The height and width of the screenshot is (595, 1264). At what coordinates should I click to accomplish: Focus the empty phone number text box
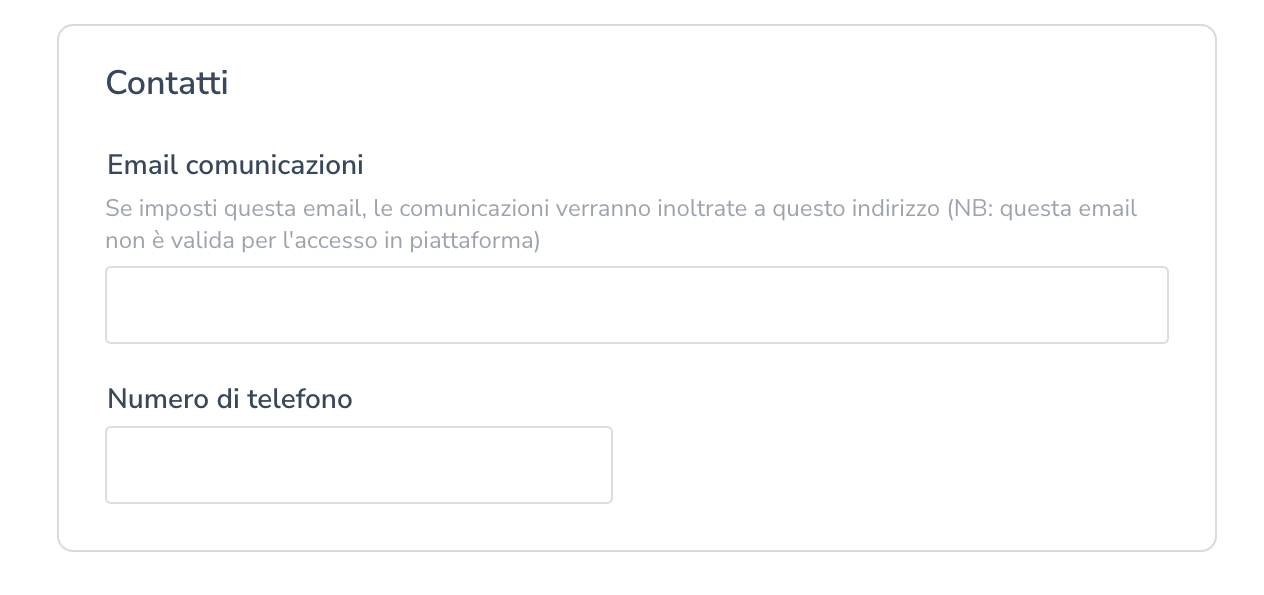[x=358, y=465]
